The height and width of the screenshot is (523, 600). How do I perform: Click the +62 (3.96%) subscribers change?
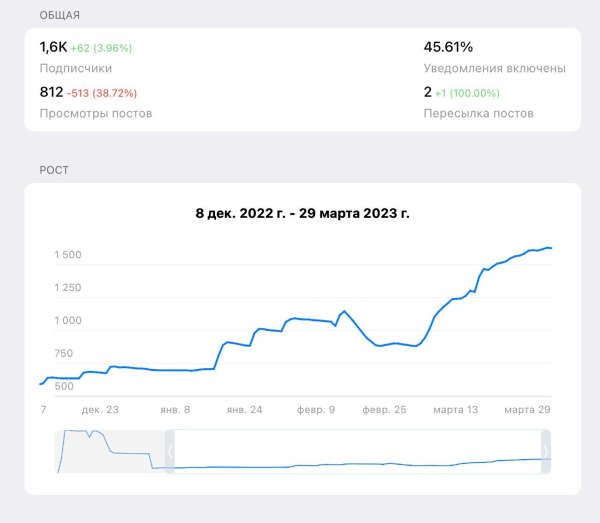101,48
